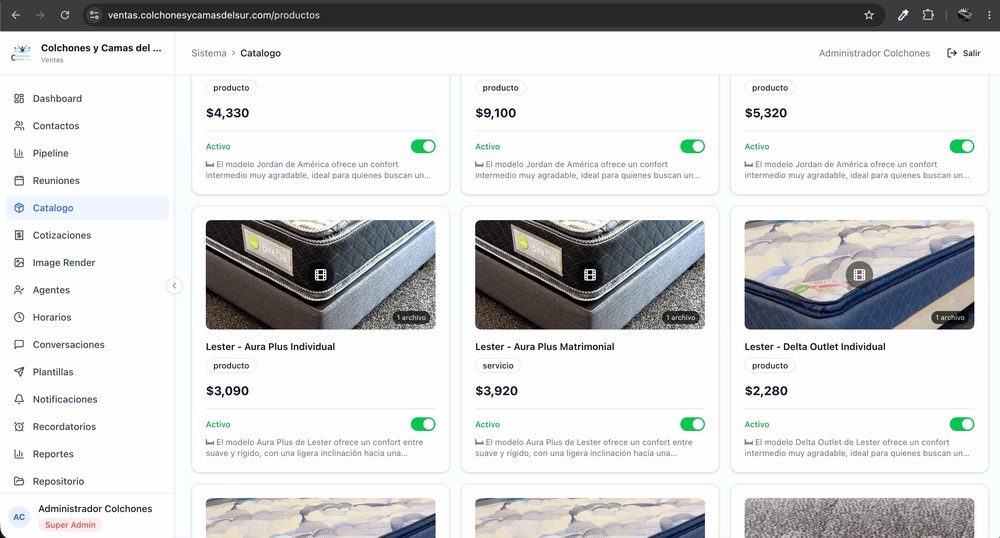Go to Pipeline section
Screen dimensions: 1000x538
coord(87,154)
